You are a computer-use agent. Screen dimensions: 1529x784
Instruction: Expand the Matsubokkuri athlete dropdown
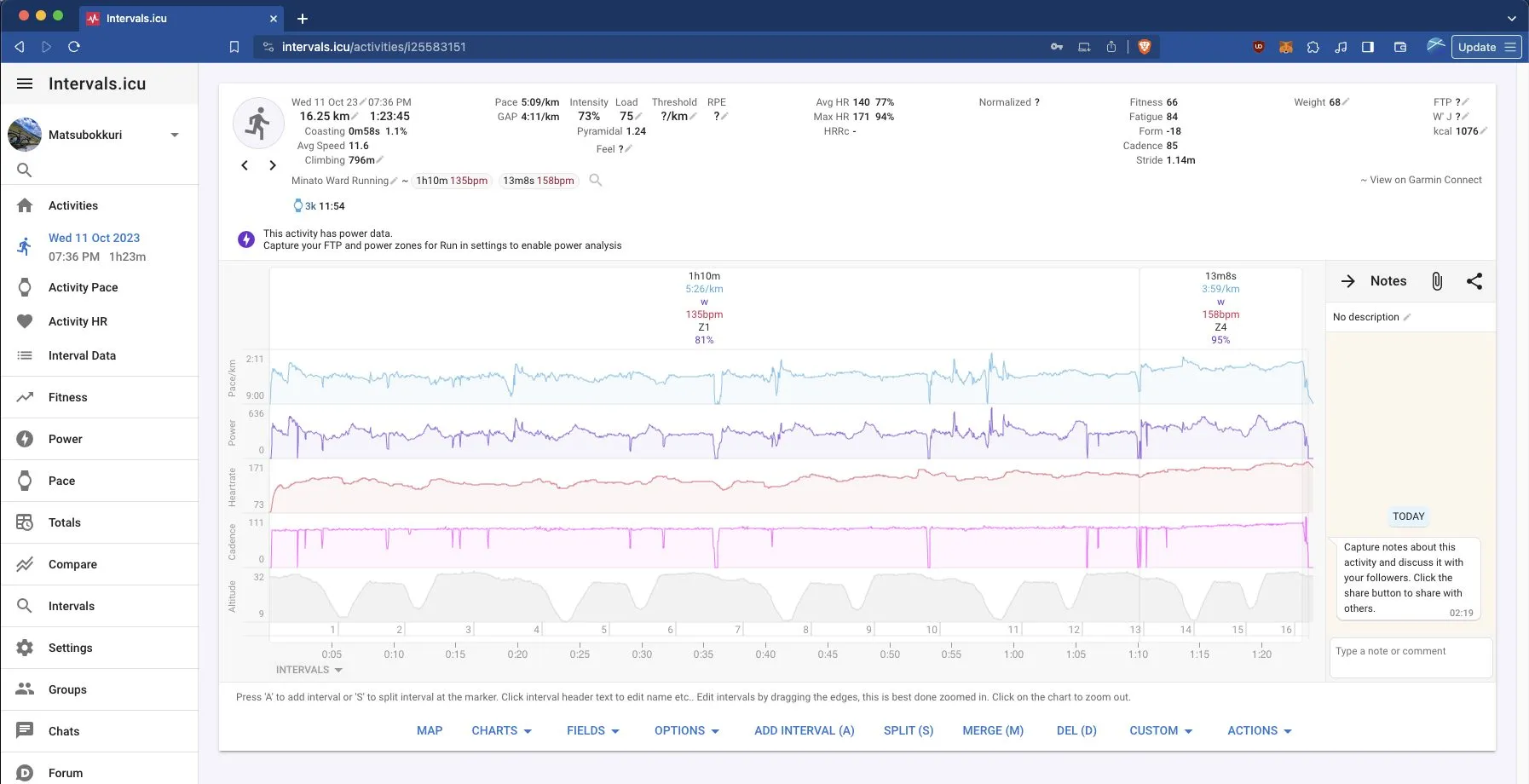point(175,135)
